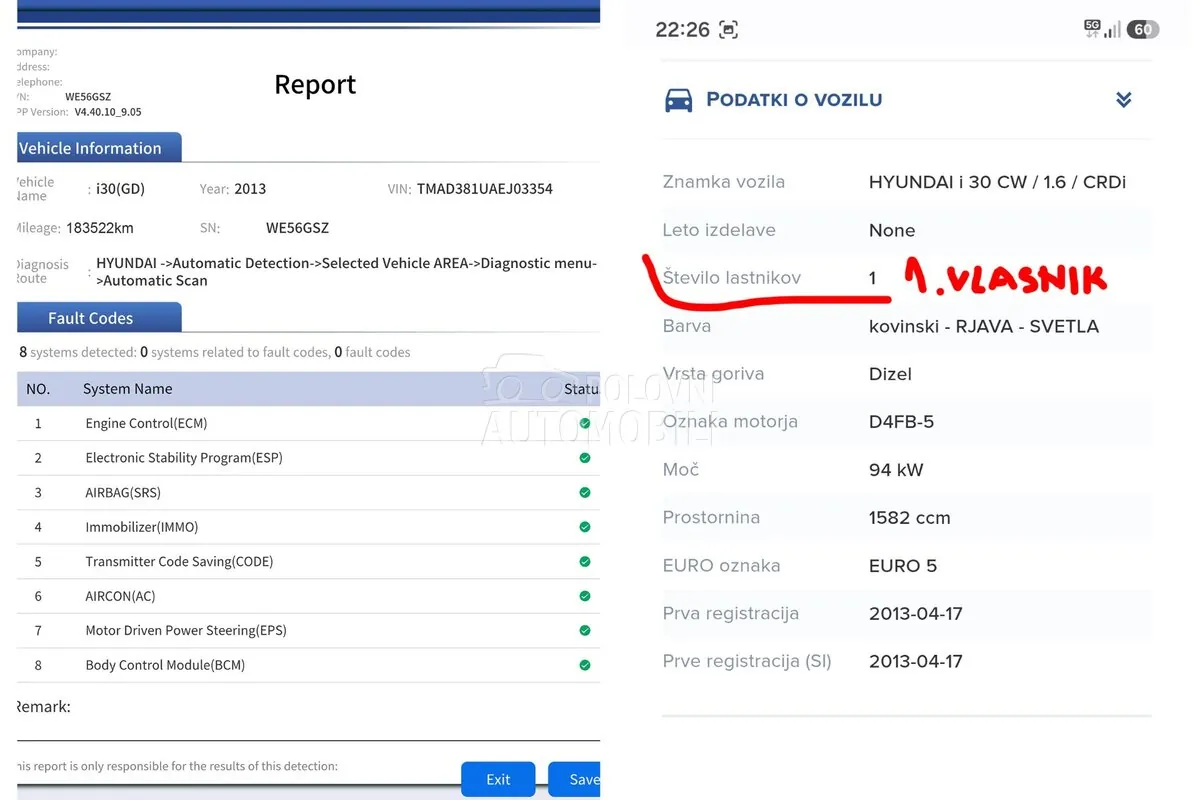Image resolution: width=1200 pixels, height=800 pixels.
Task: Click into the Remark field
Action: (308, 722)
